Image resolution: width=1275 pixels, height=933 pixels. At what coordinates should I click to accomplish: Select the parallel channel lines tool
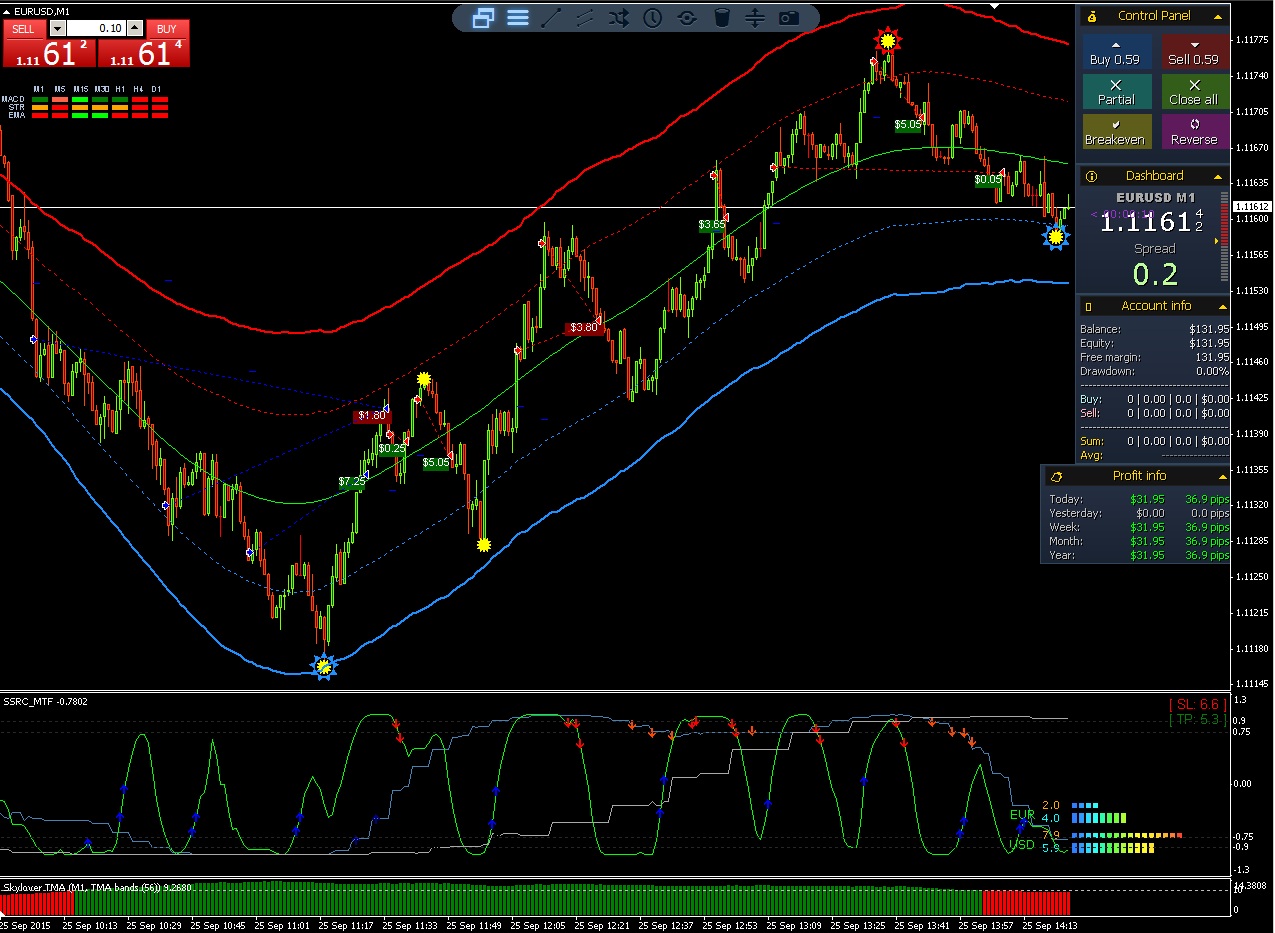(585, 17)
